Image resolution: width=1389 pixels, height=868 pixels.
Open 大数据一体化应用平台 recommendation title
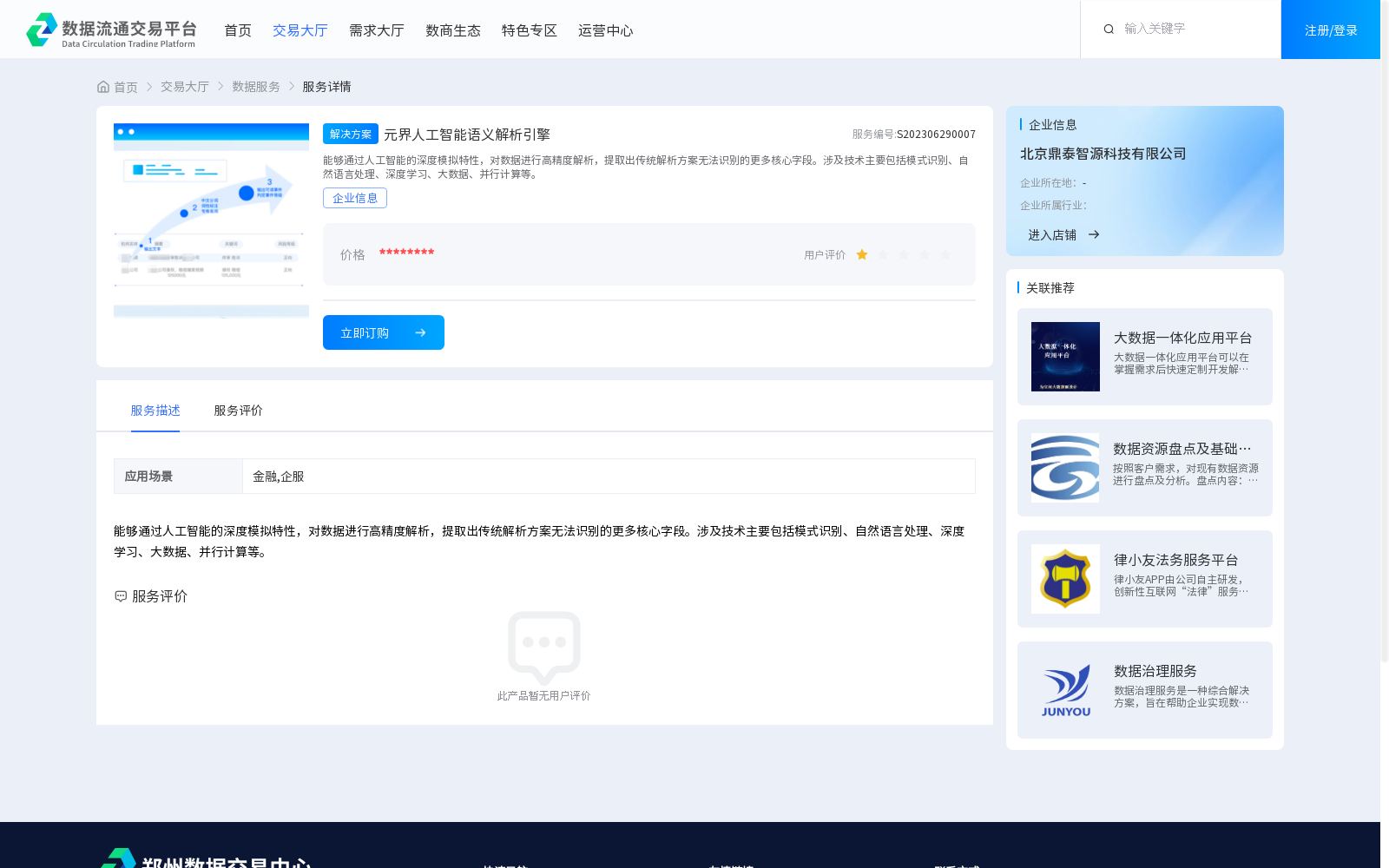[1182, 338]
